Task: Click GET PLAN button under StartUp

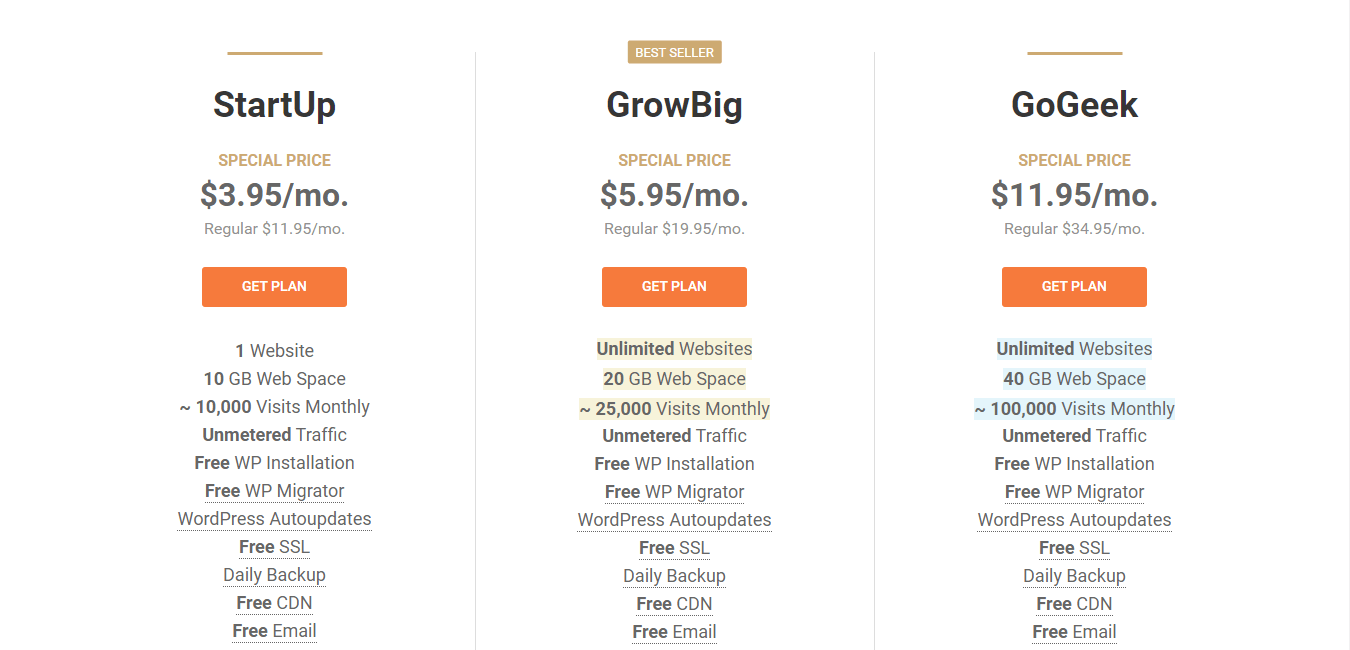Action: 274,287
